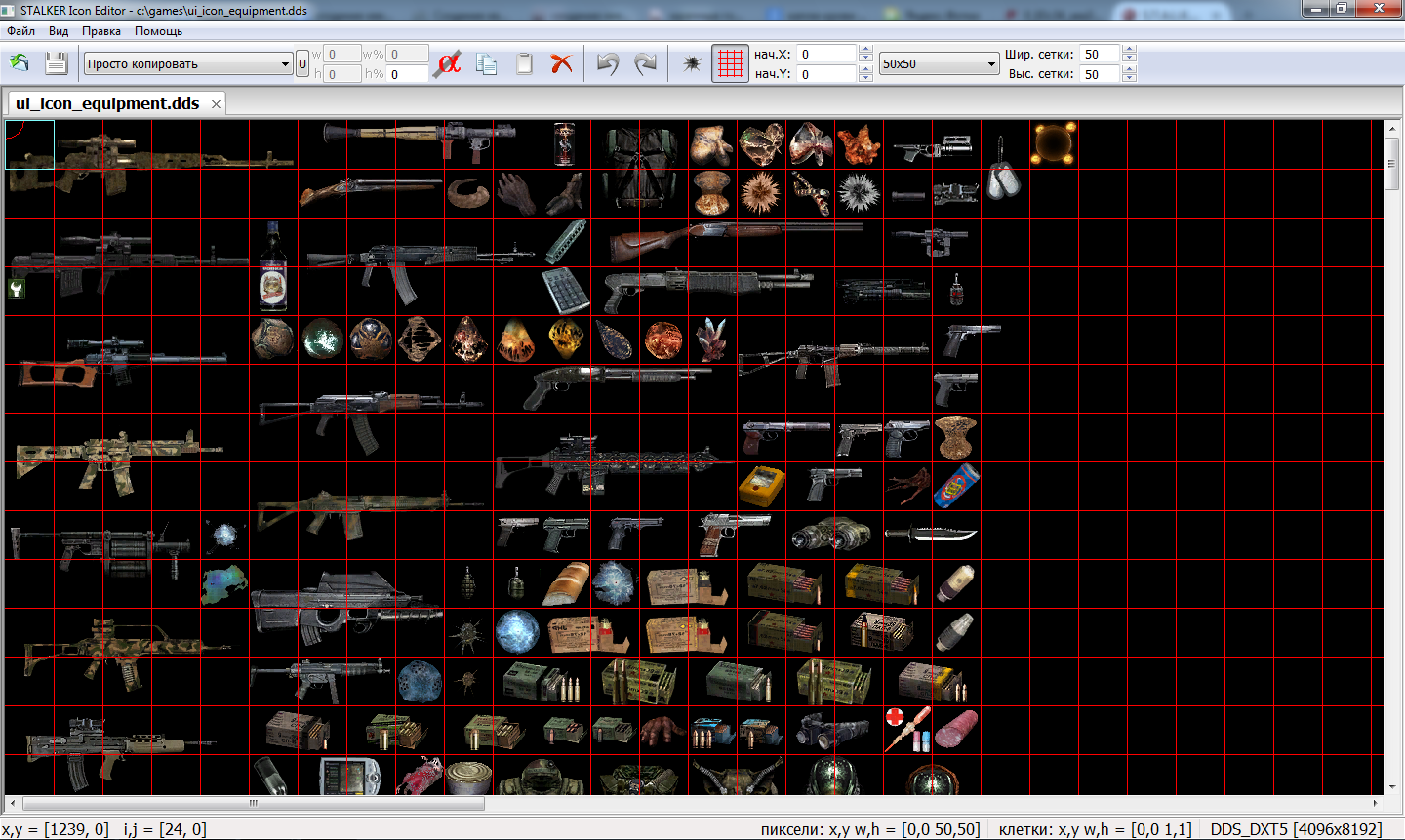Image resolution: width=1405 pixels, height=840 pixels.
Task: Select the PDA device icon
Action: (349, 778)
